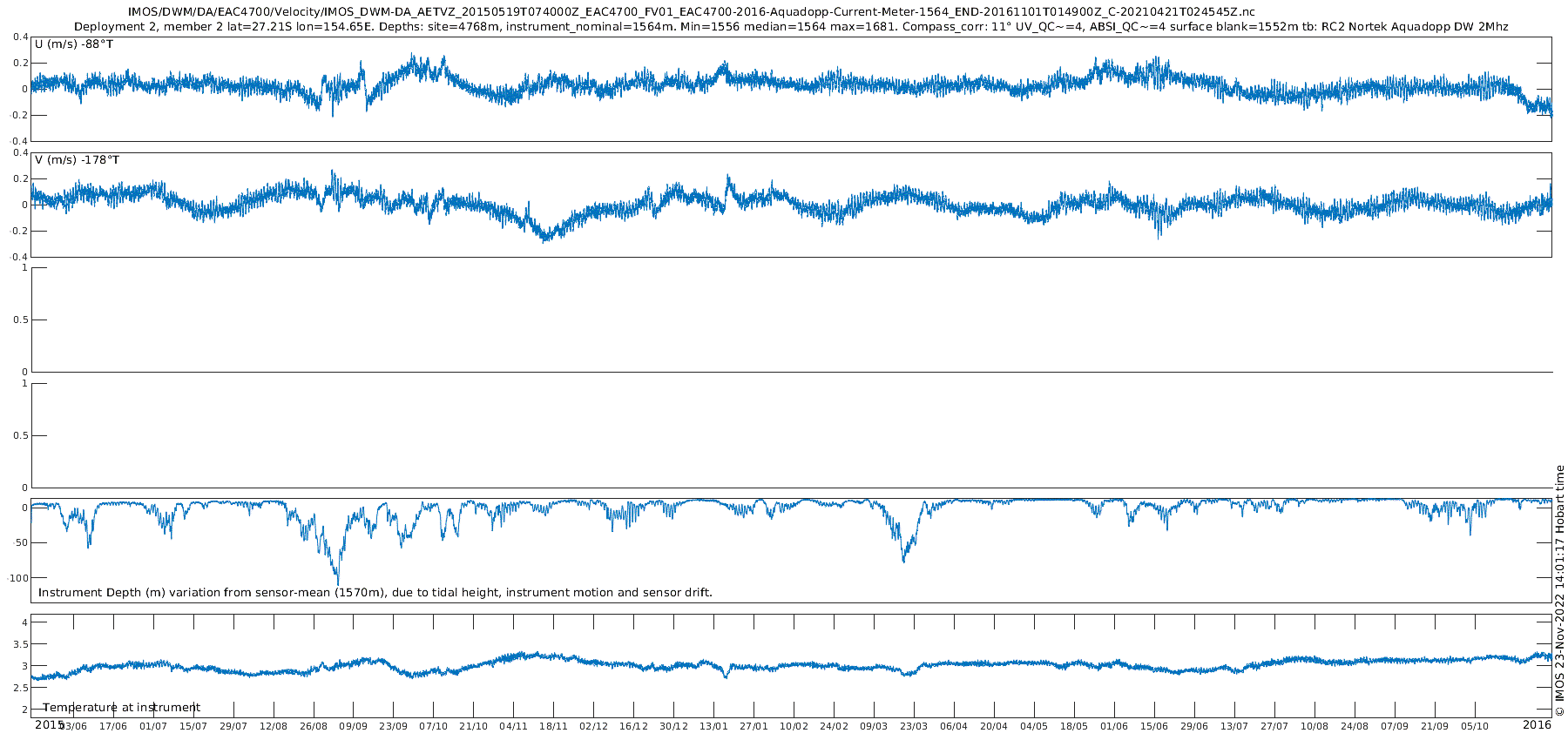Click the '50' tick on instrument depth axis
1568x740 pixels.
(x=22, y=543)
